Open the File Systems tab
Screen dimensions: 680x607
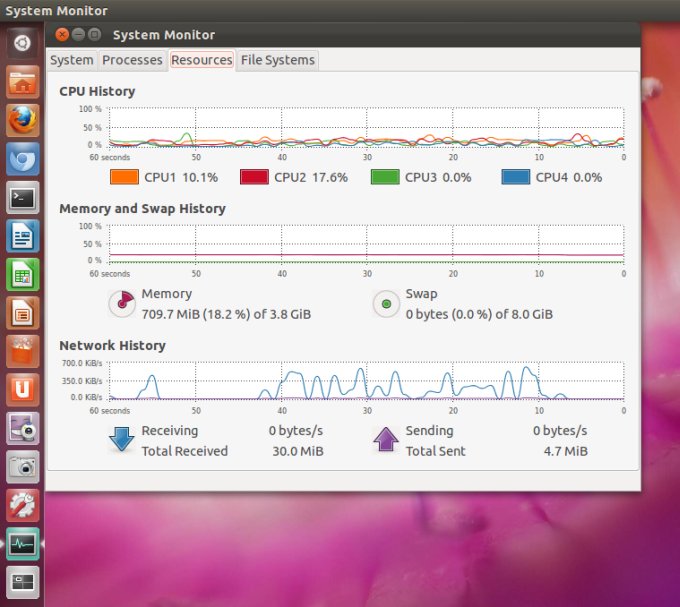[278, 60]
